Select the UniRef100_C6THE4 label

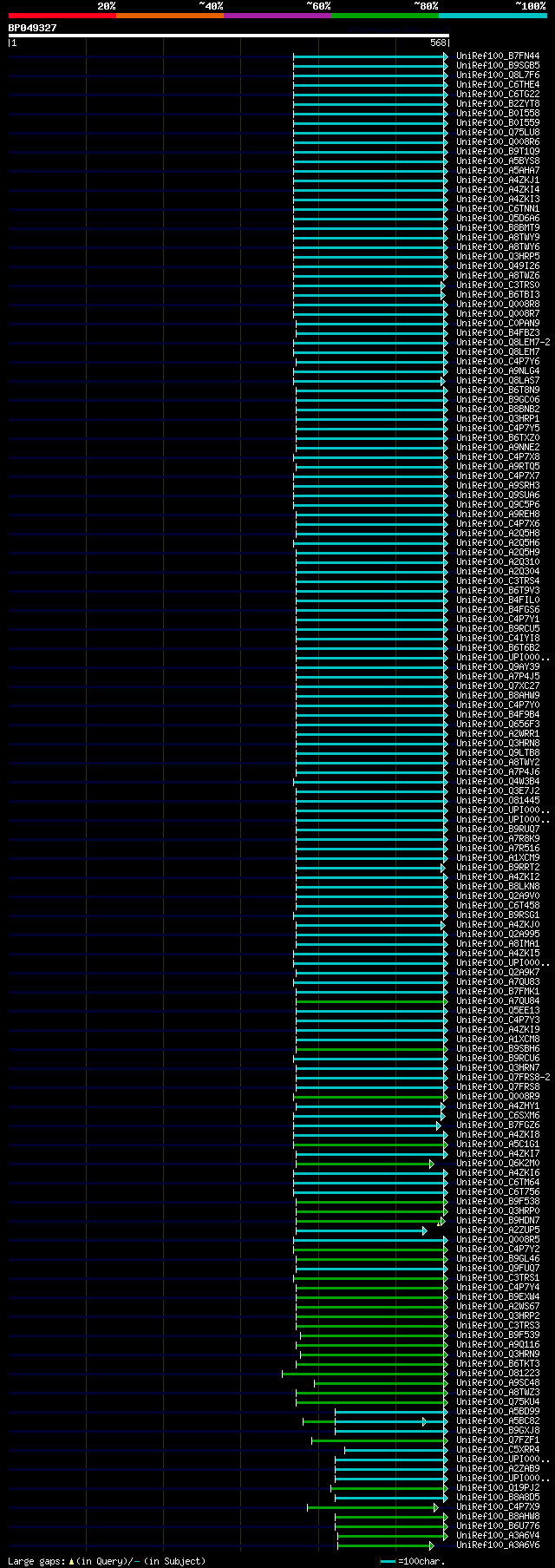498,85
